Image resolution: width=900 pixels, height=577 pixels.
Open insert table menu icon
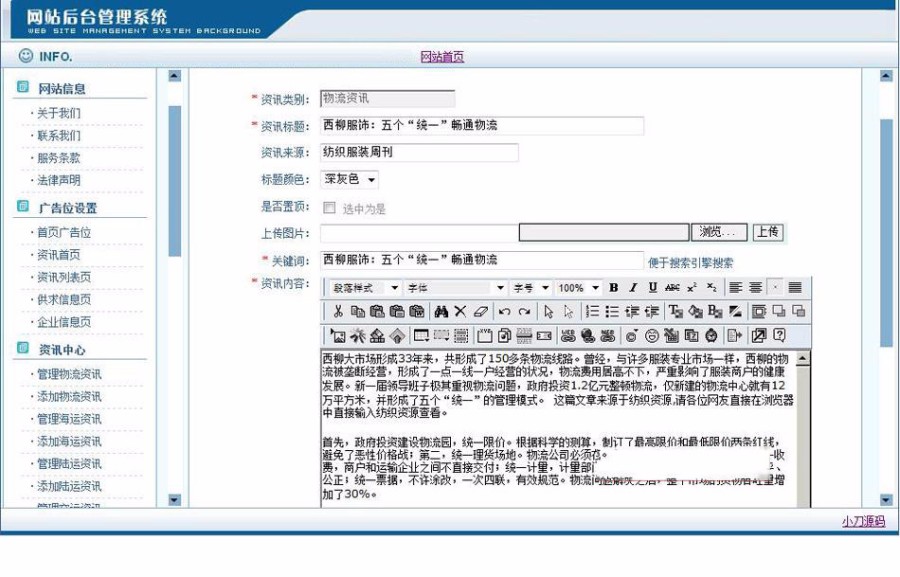point(421,336)
